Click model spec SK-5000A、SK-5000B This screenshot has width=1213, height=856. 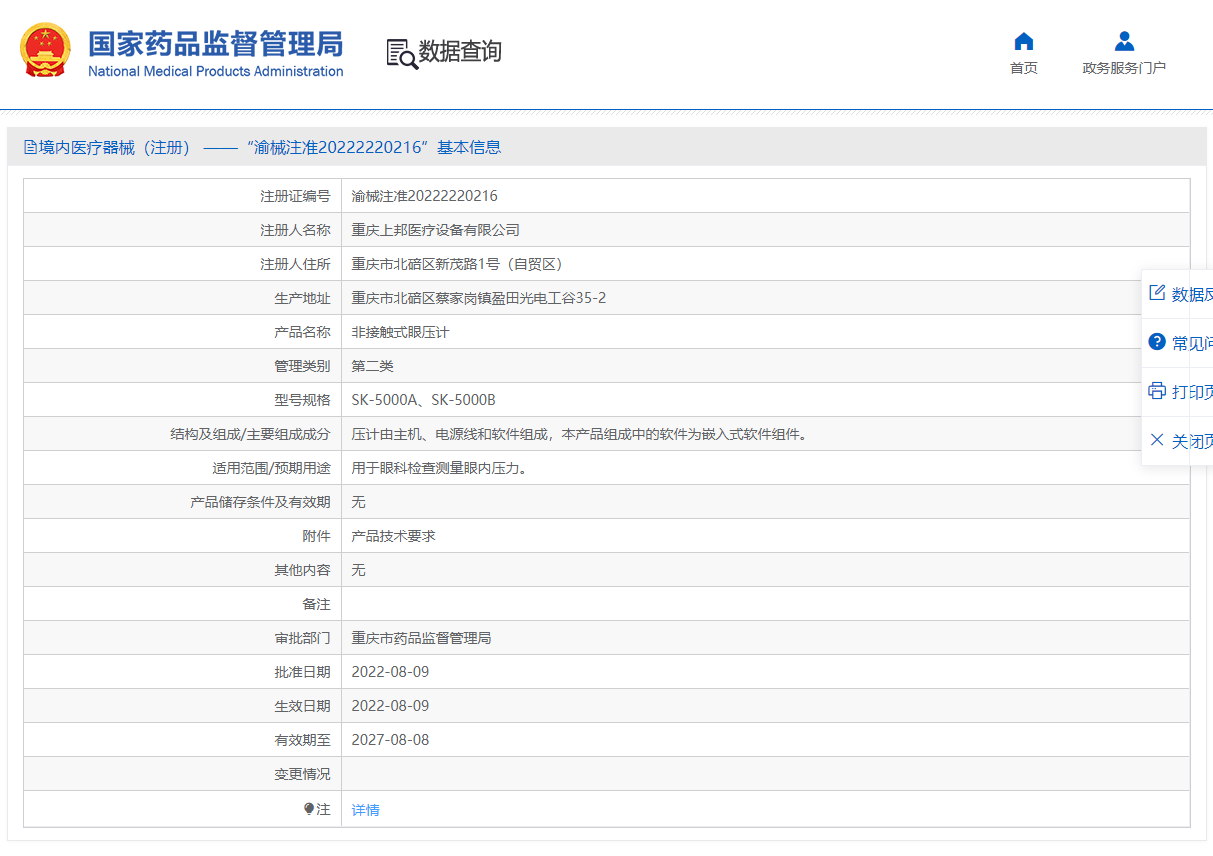[x=424, y=400]
